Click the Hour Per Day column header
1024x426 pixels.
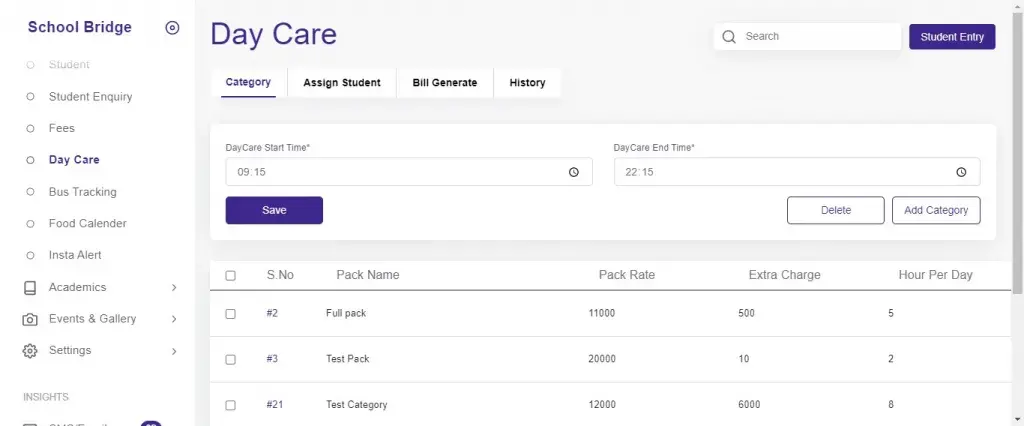pyautogui.click(x=935, y=275)
